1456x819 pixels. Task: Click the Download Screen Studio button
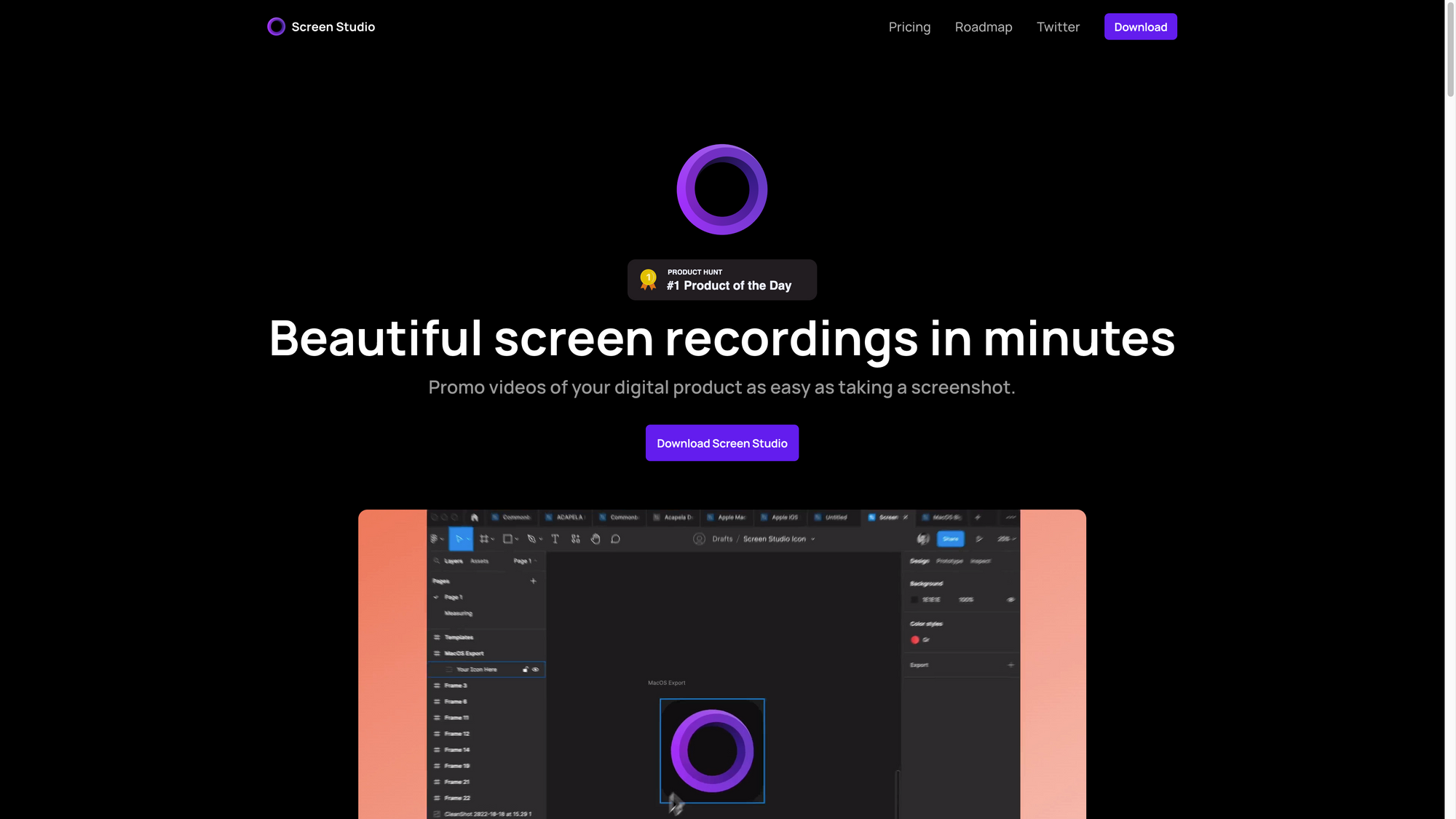coord(721,443)
